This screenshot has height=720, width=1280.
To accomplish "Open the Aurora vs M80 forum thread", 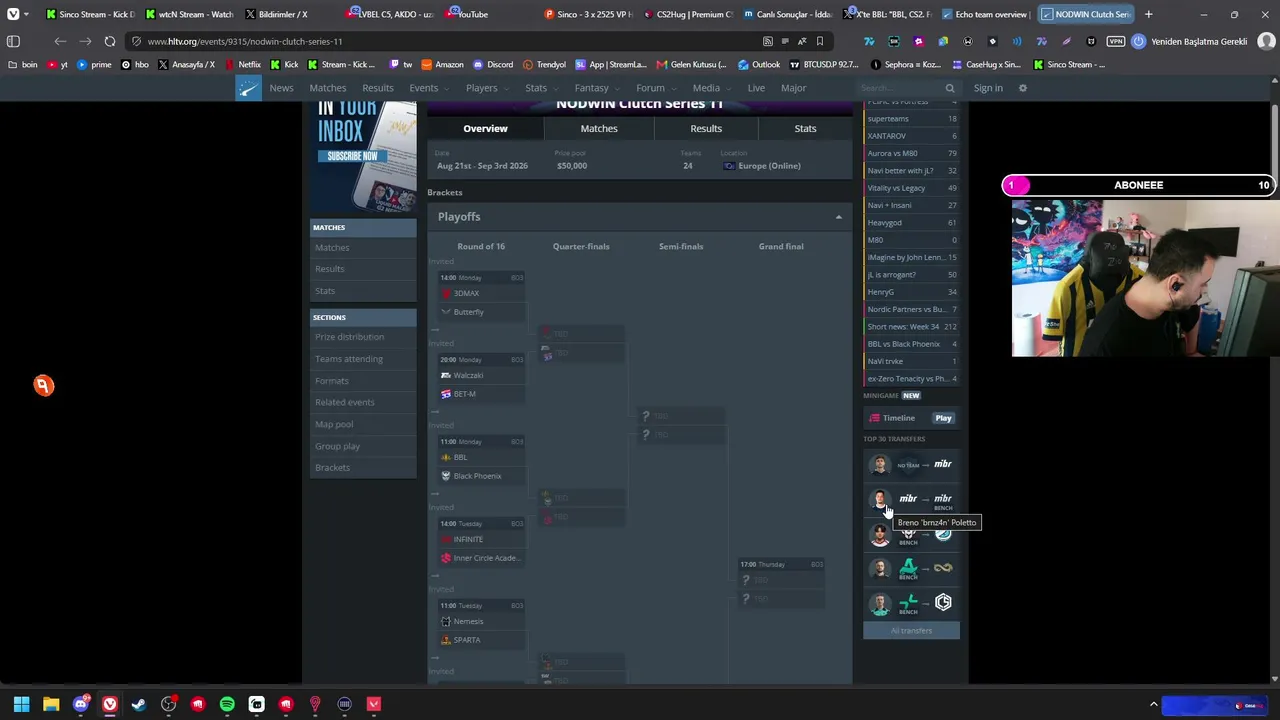I will coord(911,153).
